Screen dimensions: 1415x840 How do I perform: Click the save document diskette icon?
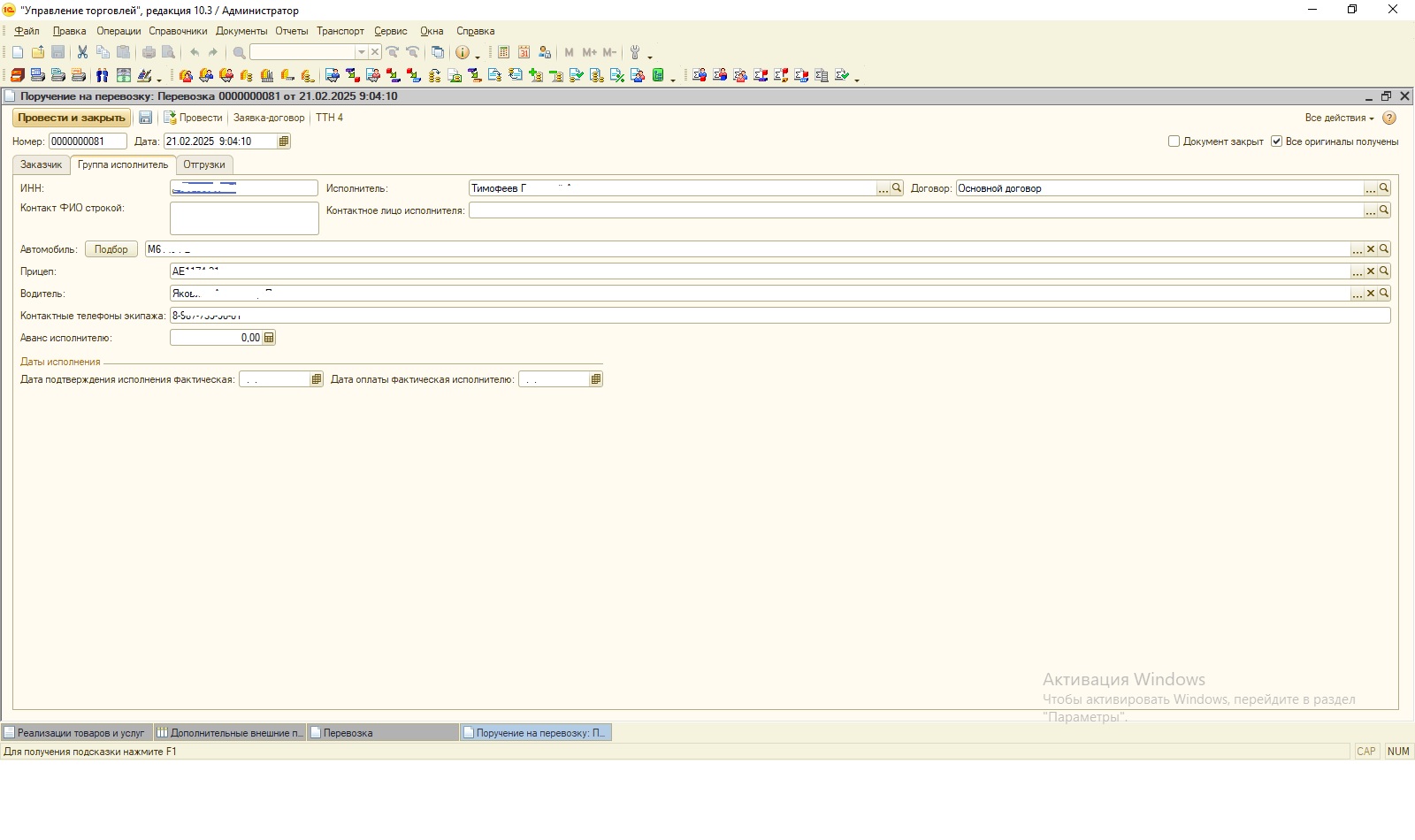click(146, 118)
